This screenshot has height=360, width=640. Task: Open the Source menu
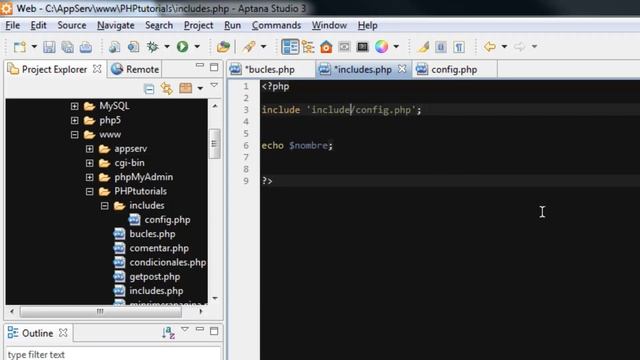72,25
